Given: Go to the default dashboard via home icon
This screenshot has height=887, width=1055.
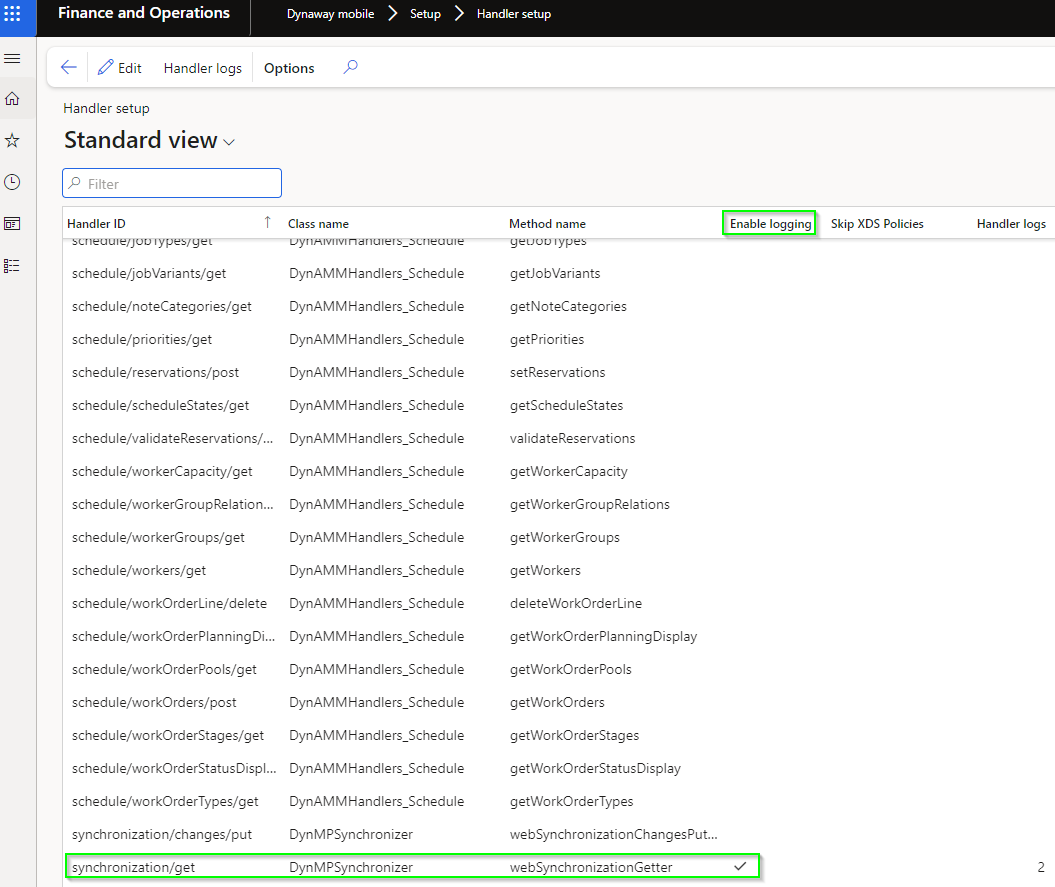Looking at the screenshot, I should click(13, 99).
